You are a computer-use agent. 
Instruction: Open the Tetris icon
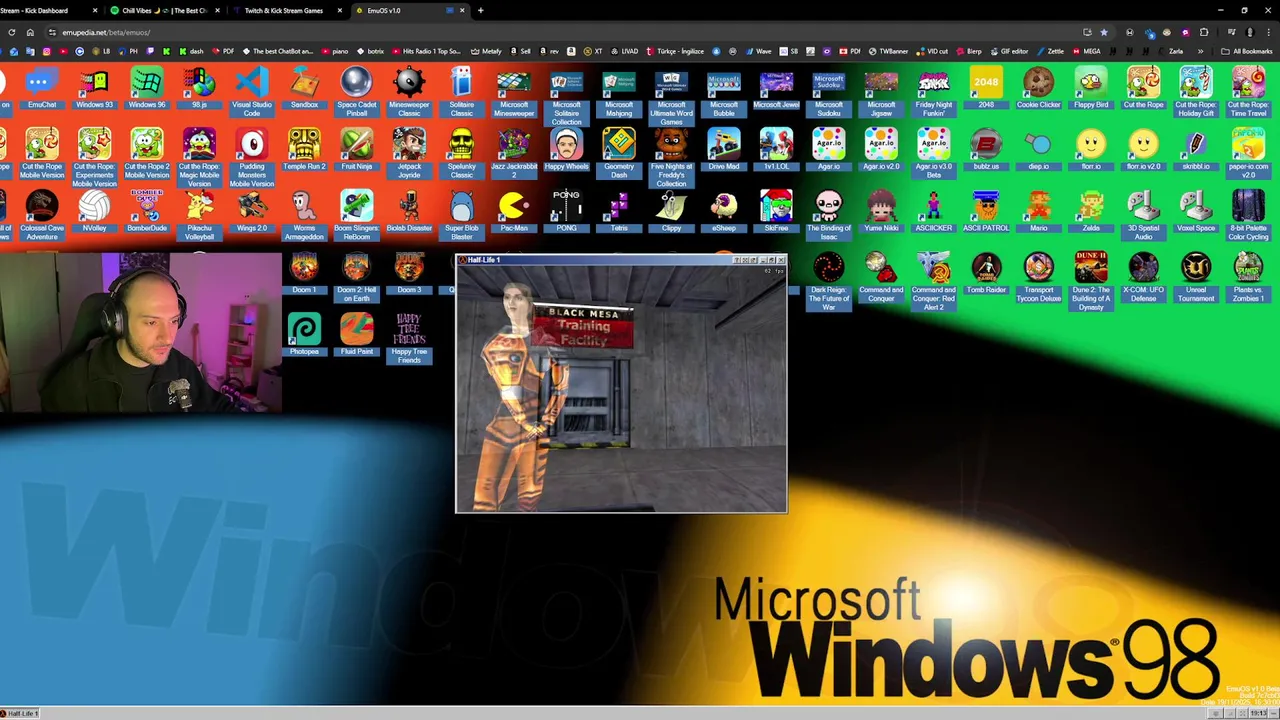(x=619, y=211)
